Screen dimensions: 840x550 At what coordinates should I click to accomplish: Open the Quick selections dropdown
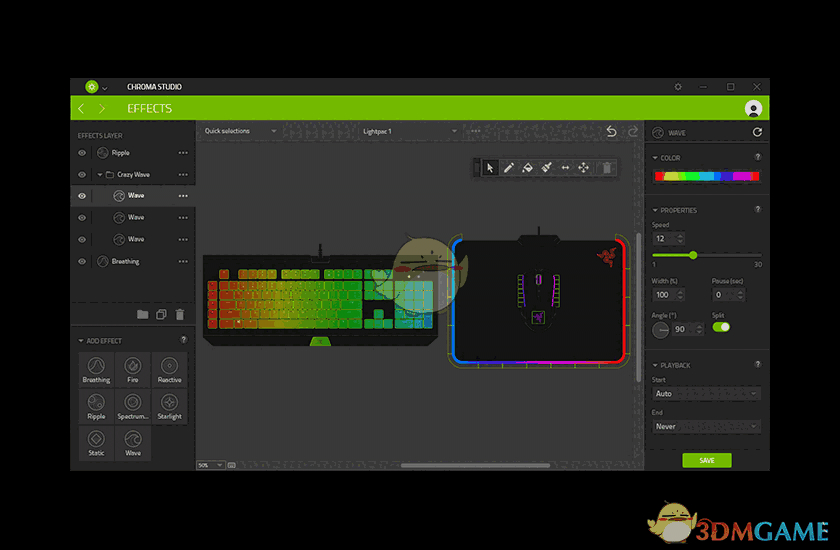240,131
